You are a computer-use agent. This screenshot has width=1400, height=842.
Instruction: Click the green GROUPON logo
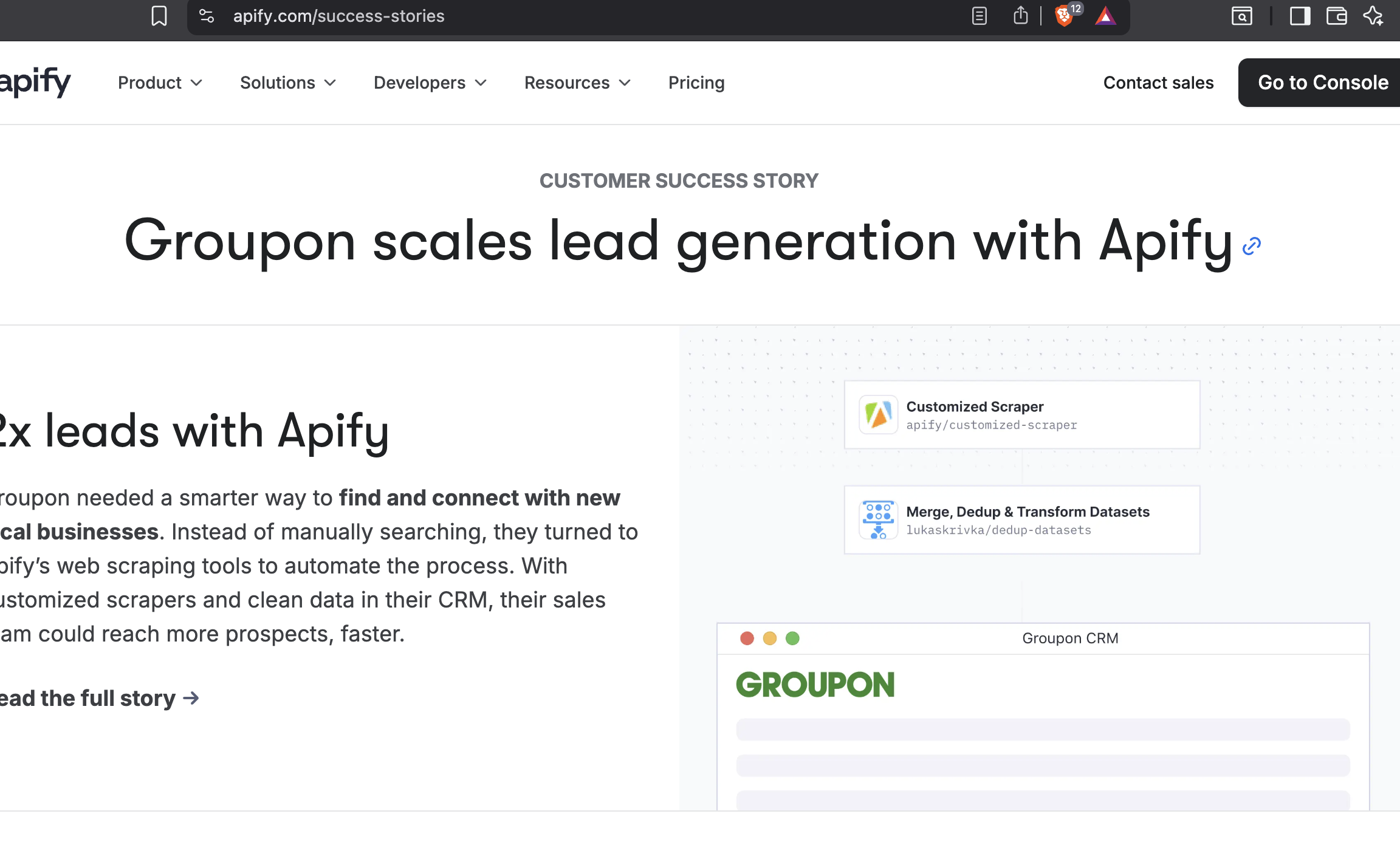815,685
